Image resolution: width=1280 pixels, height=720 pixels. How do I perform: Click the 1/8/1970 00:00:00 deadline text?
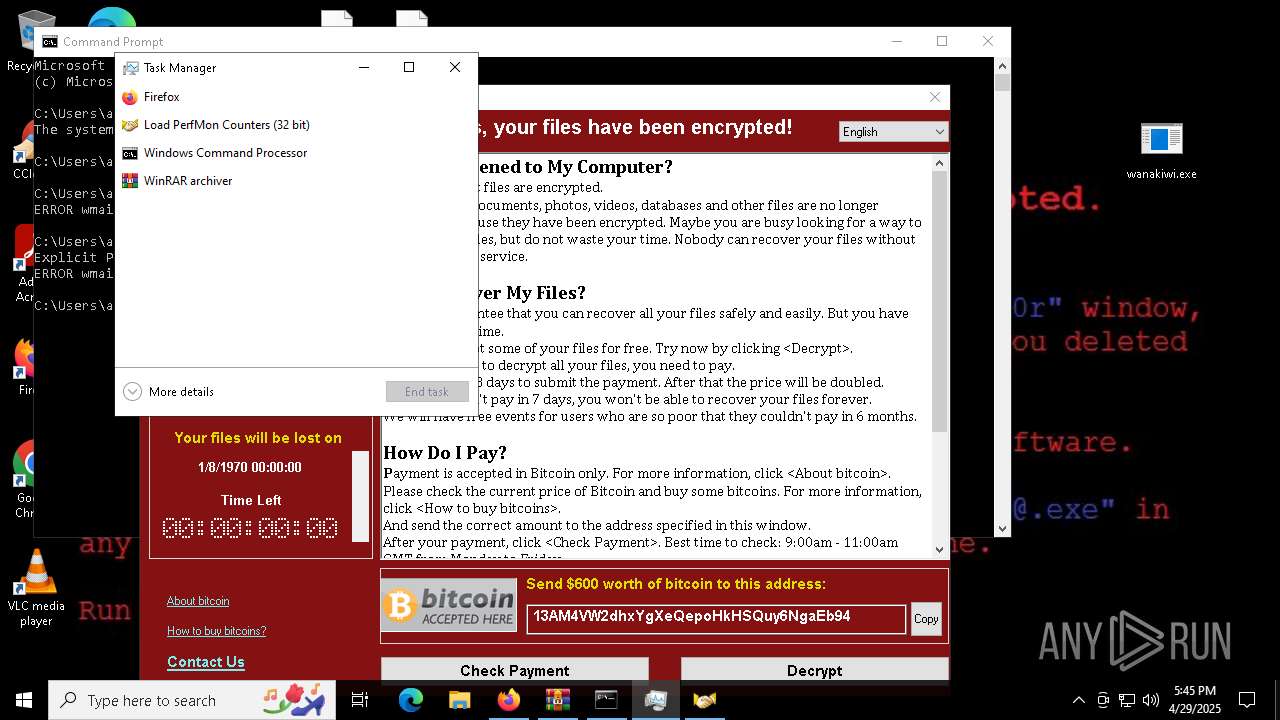(250, 467)
